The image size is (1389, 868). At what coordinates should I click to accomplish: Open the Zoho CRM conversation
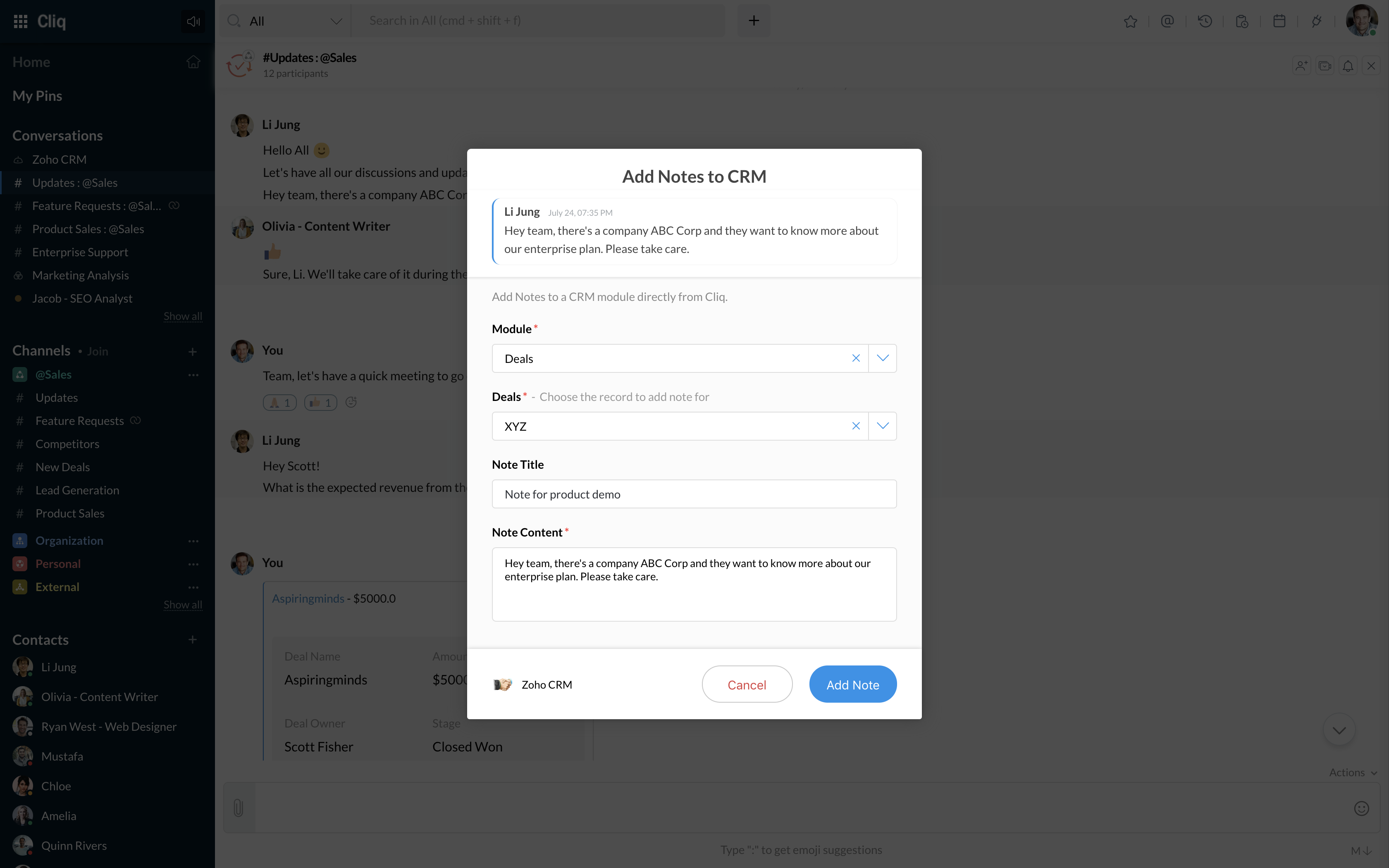click(59, 160)
